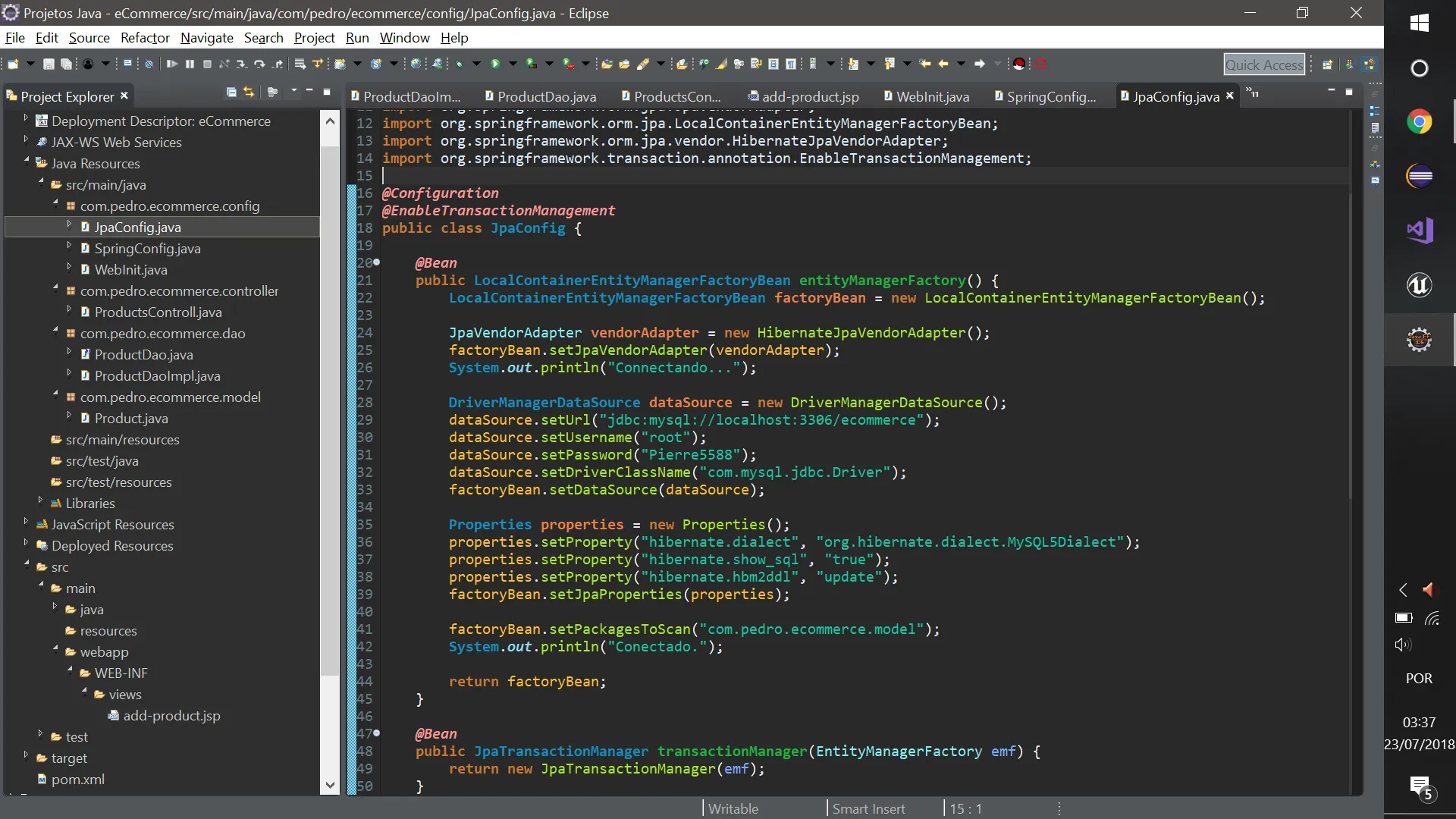Expand the Libraries tree node

40,500
